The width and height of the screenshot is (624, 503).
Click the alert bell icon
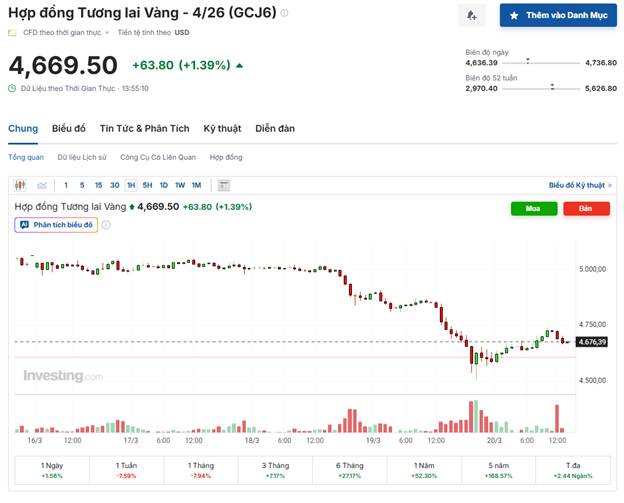[x=472, y=16]
